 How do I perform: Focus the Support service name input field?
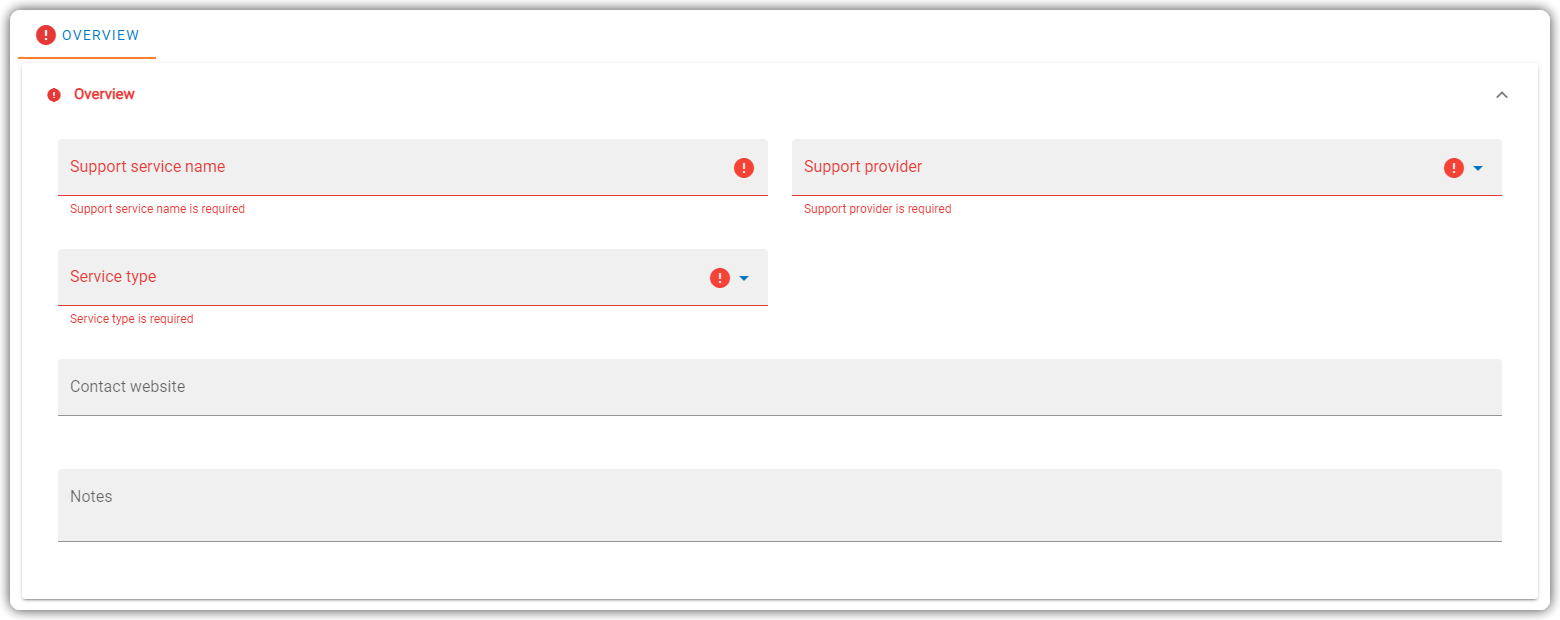[413, 167]
